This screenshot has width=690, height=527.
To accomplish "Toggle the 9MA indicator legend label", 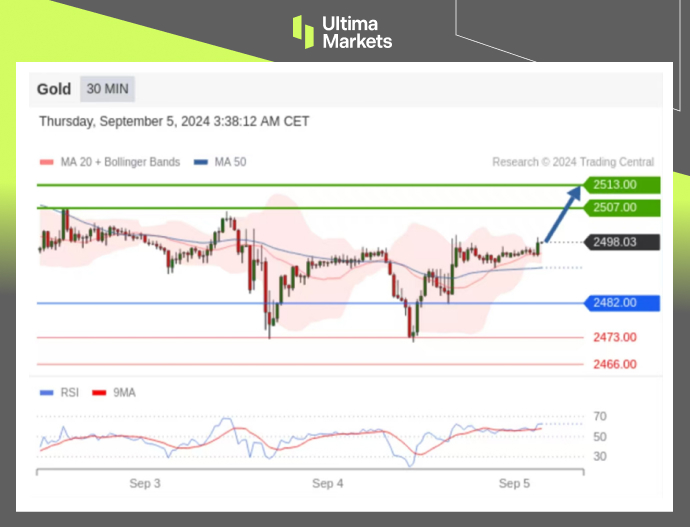I will pyautogui.click(x=123, y=393).
